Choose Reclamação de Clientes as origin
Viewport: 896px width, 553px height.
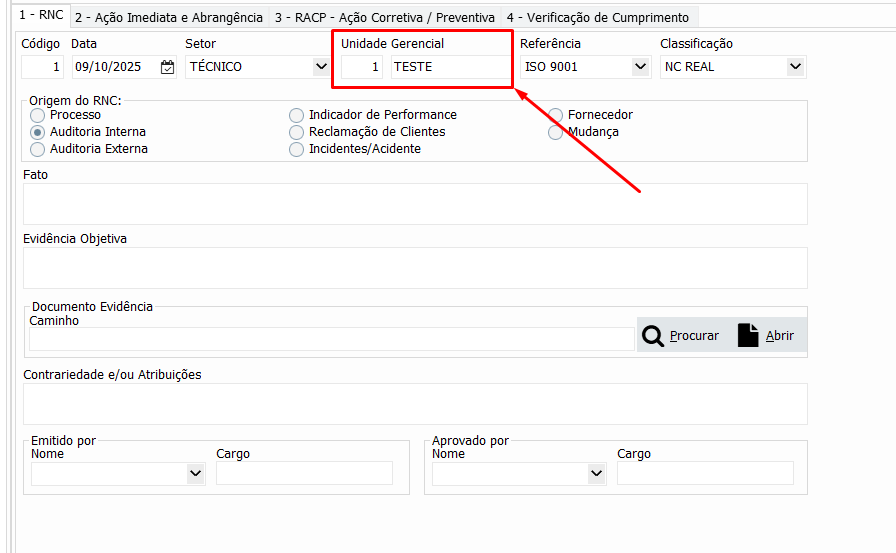pos(296,132)
